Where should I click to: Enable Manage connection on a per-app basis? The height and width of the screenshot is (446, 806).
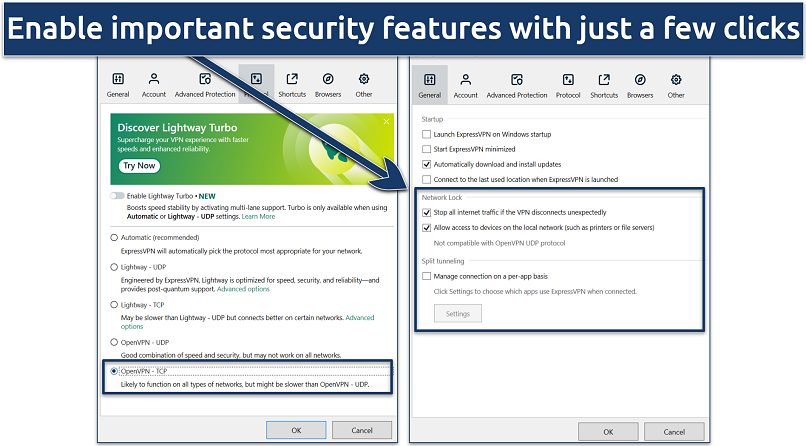(x=427, y=276)
